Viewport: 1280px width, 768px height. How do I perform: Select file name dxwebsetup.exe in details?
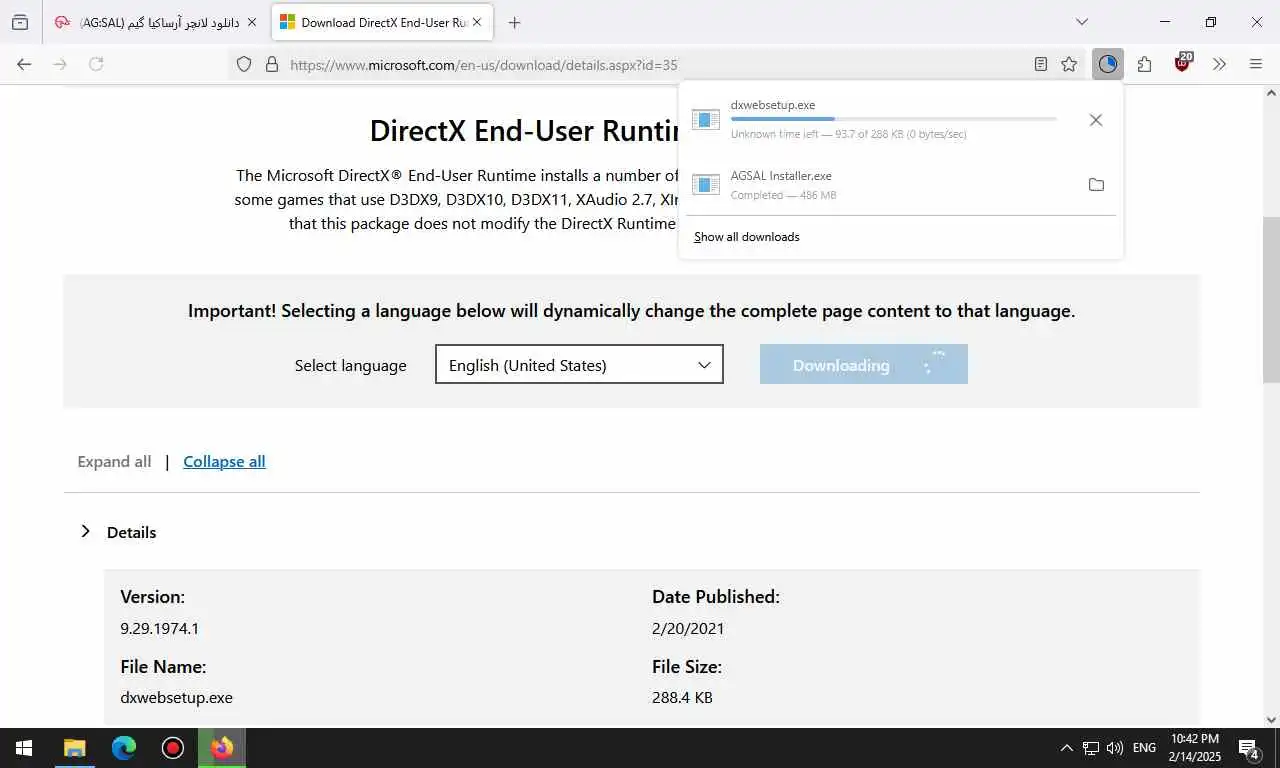coord(176,698)
